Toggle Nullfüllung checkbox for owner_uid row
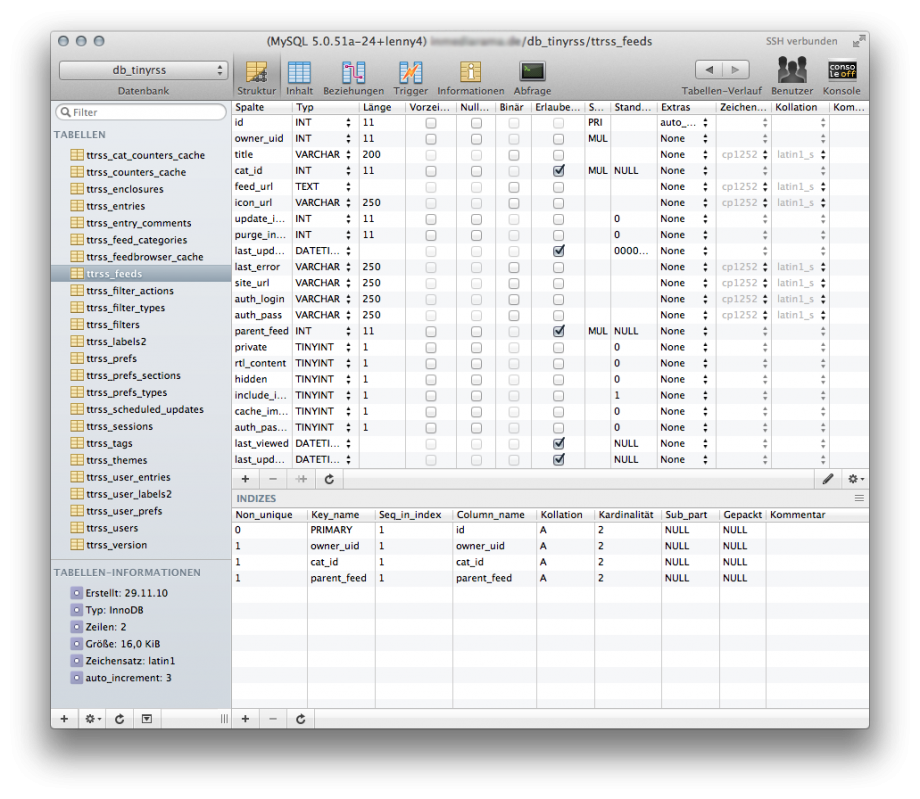 [x=476, y=139]
